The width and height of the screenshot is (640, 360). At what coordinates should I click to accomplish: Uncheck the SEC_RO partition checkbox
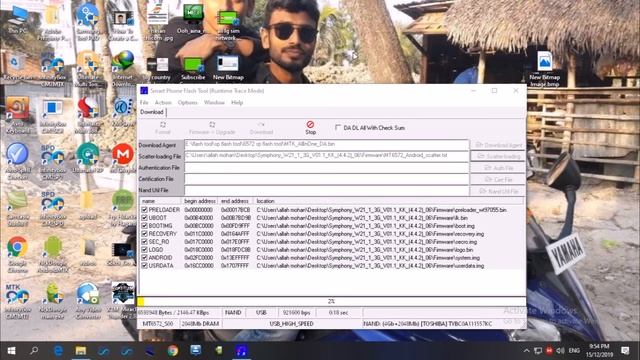[x=144, y=242]
